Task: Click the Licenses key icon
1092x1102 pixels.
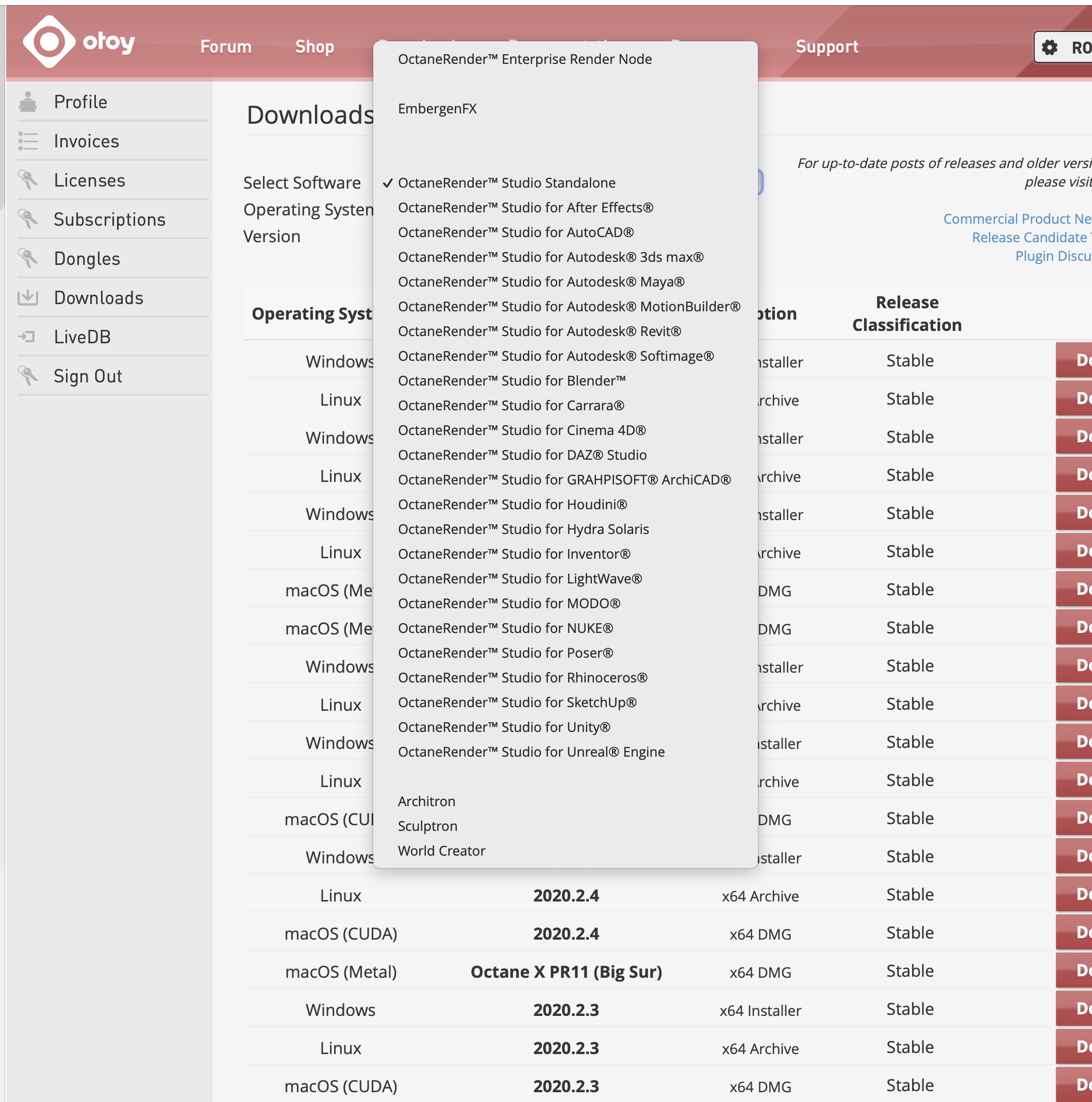Action: pyautogui.click(x=27, y=180)
